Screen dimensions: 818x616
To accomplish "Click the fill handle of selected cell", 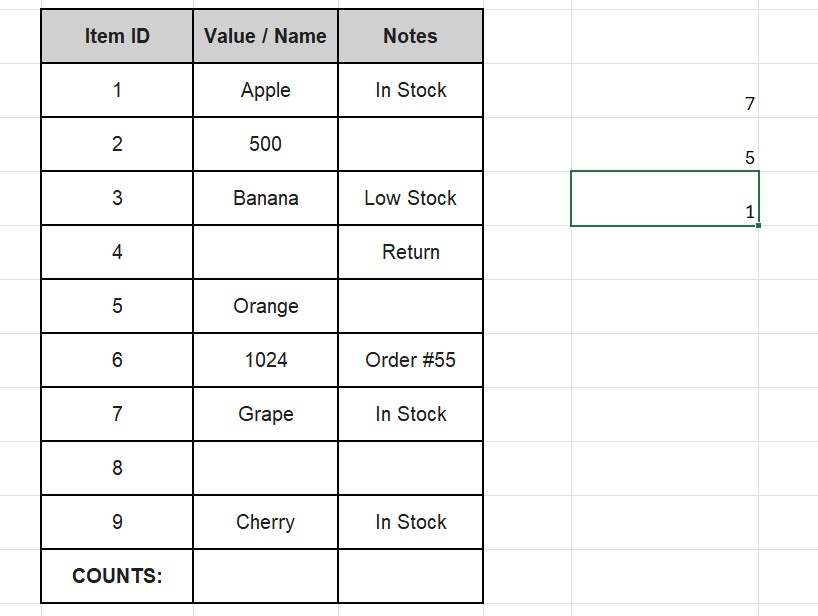I will (759, 226).
